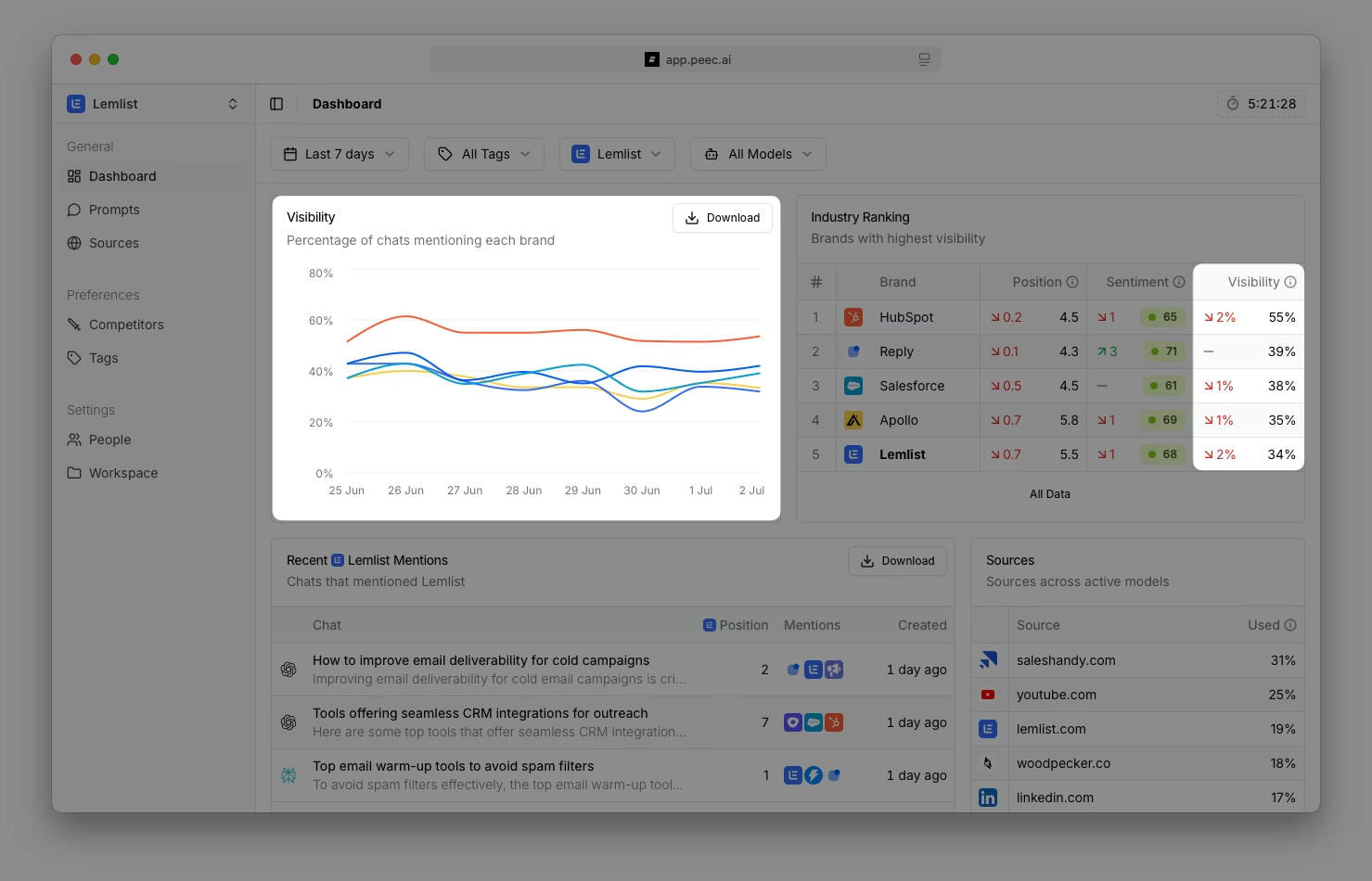Click model icon on email warm-up chat
Screen dimensions: 1372x881
(289, 775)
